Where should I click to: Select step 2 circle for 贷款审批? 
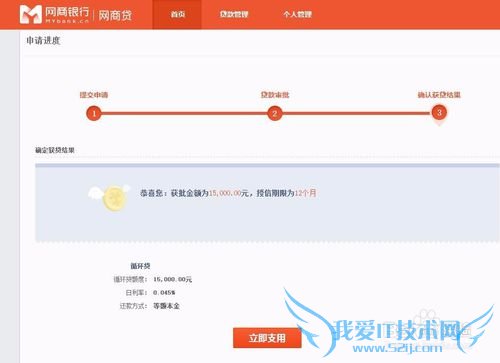[275, 113]
